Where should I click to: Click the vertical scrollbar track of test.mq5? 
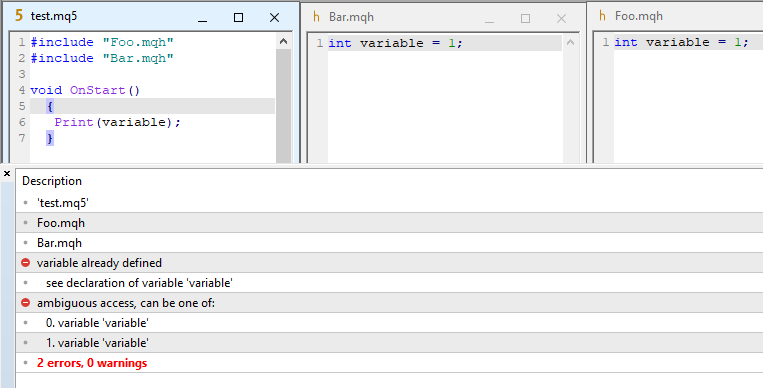[x=284, y=106]
